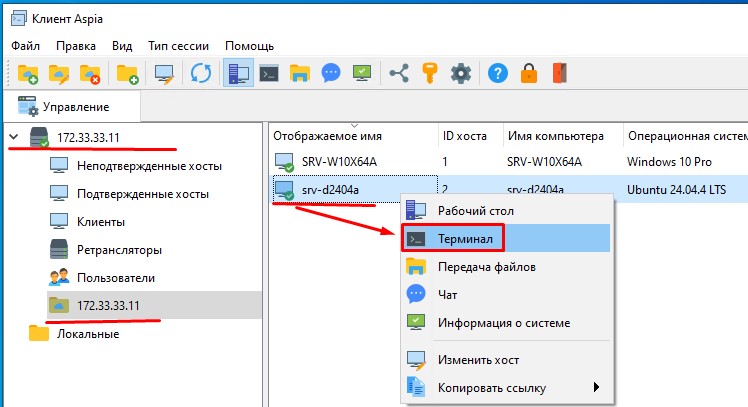748x407 pixels.
Task: Select the terminal session type toolbar icon
Action: coord(269,73)
